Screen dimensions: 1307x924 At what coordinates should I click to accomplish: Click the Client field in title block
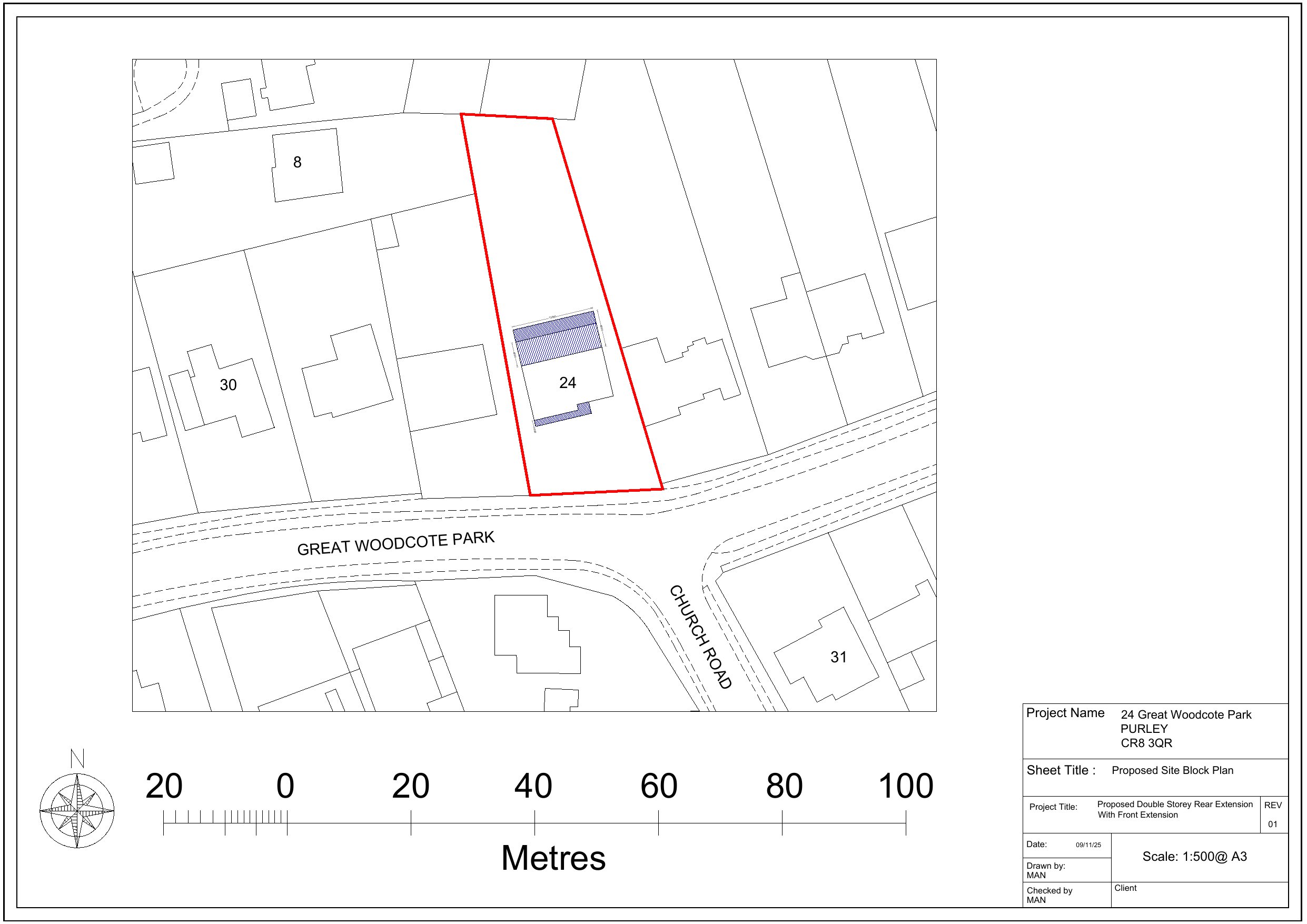tap(1125, 888)
